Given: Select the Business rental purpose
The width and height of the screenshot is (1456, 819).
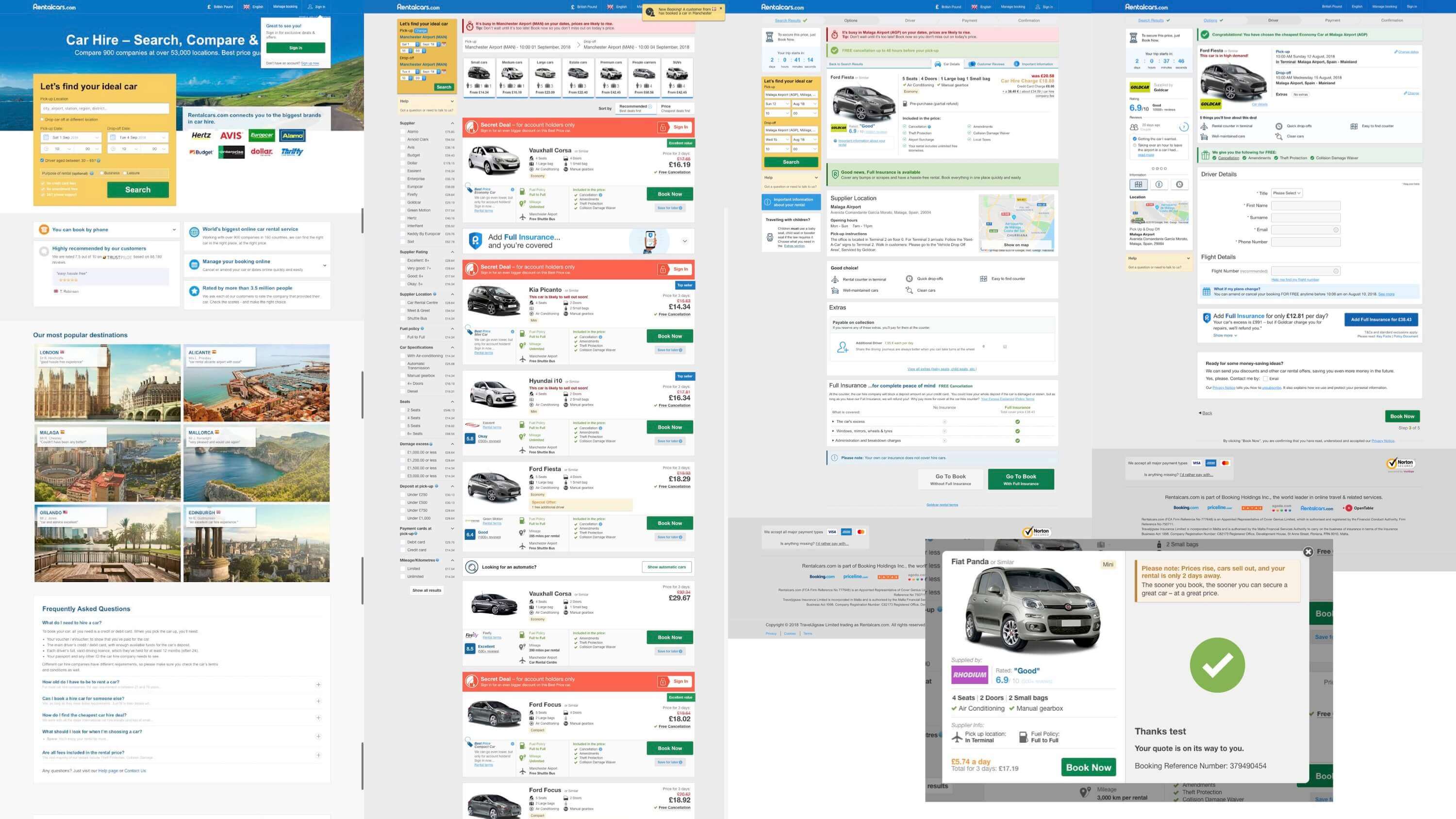Looking at the screenshot, I should 102,173.
